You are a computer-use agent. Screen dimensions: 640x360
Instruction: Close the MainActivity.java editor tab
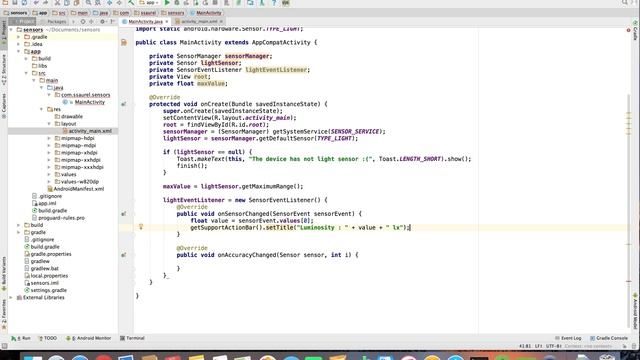point(167,21)
